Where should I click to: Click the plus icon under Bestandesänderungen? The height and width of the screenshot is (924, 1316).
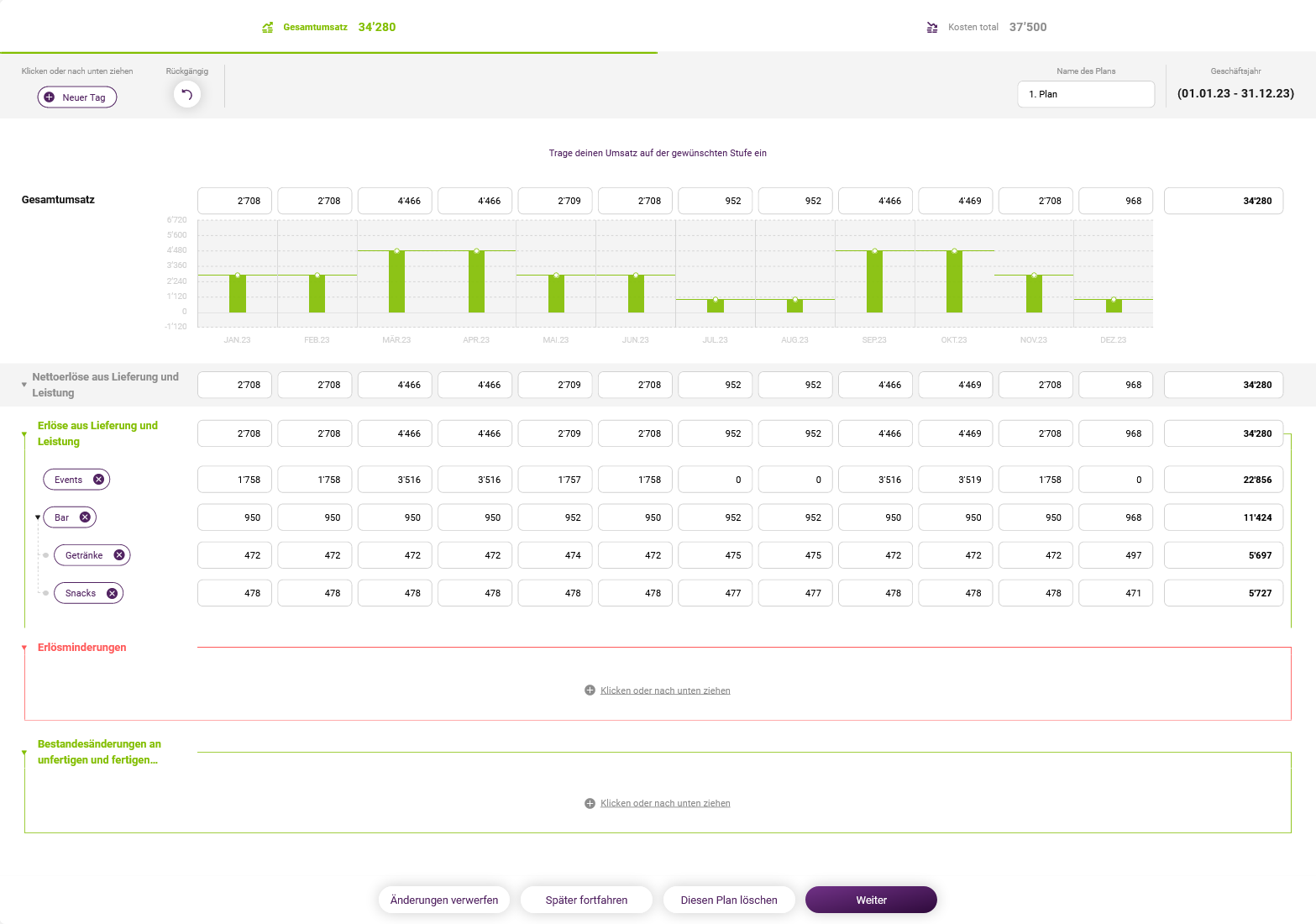tap(590, 802)
